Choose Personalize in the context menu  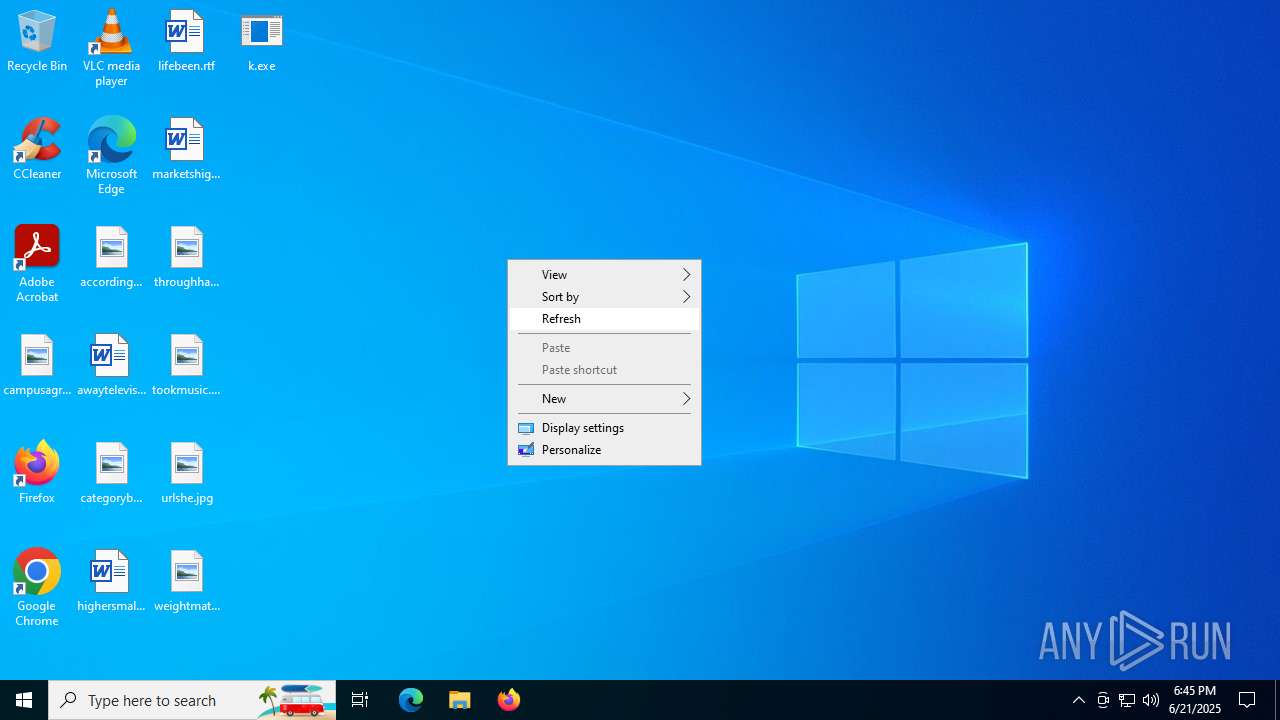pyautogui.click(x=604, y=449)
